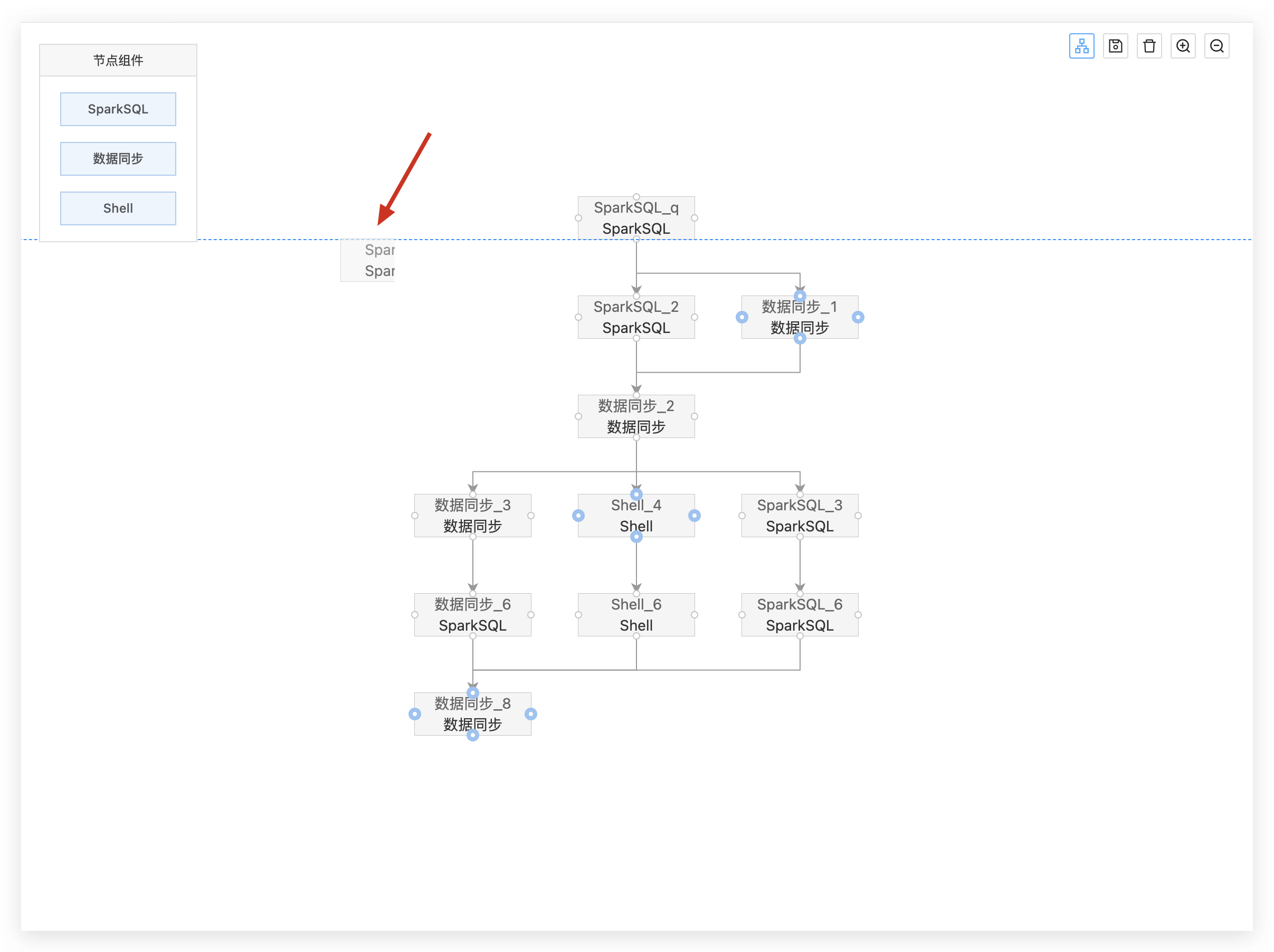The image size is (1274, 952).
Task: Select the 数据同步_2 node
Action: pos(636,416)
